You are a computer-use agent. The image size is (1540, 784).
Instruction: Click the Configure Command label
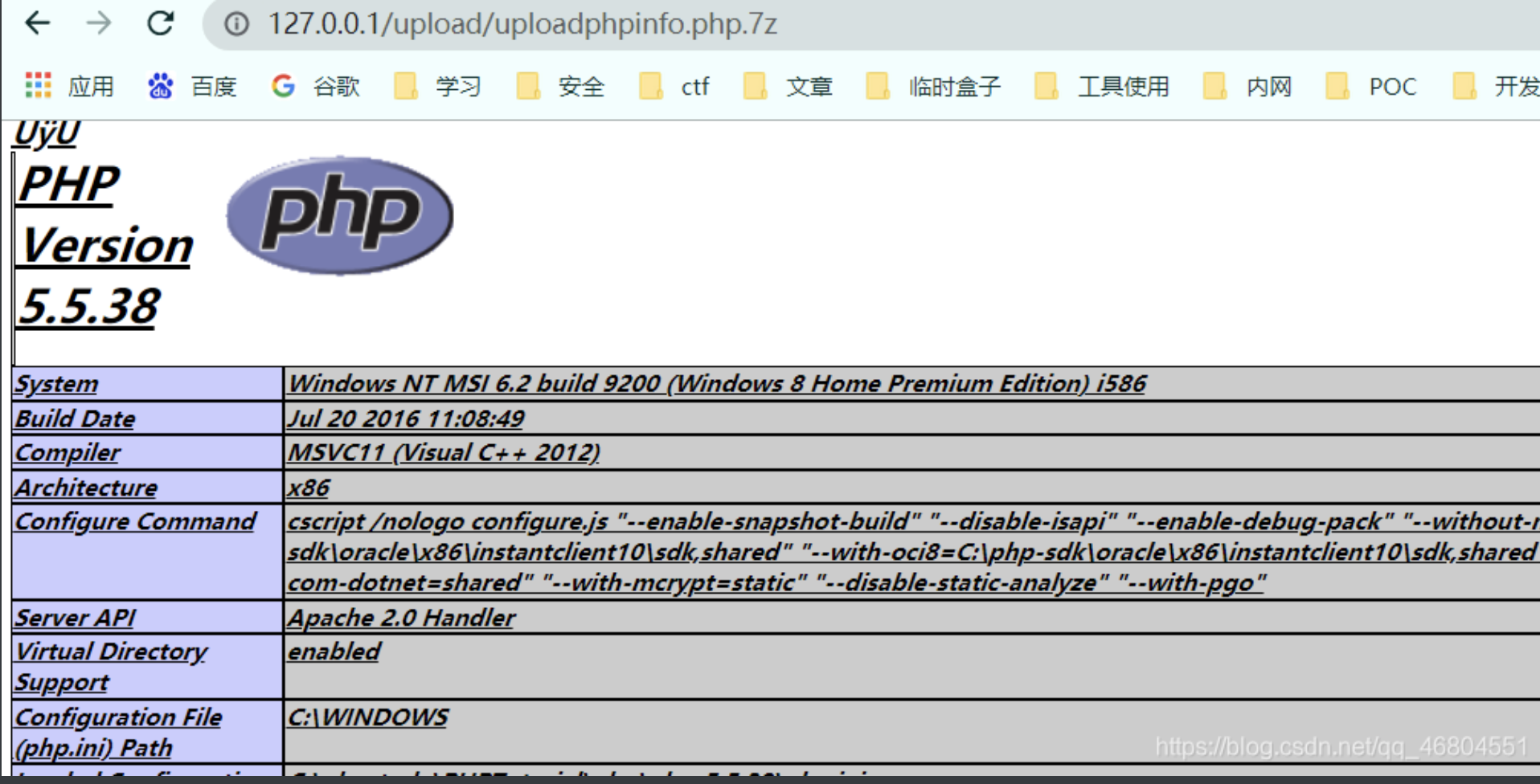136,522
